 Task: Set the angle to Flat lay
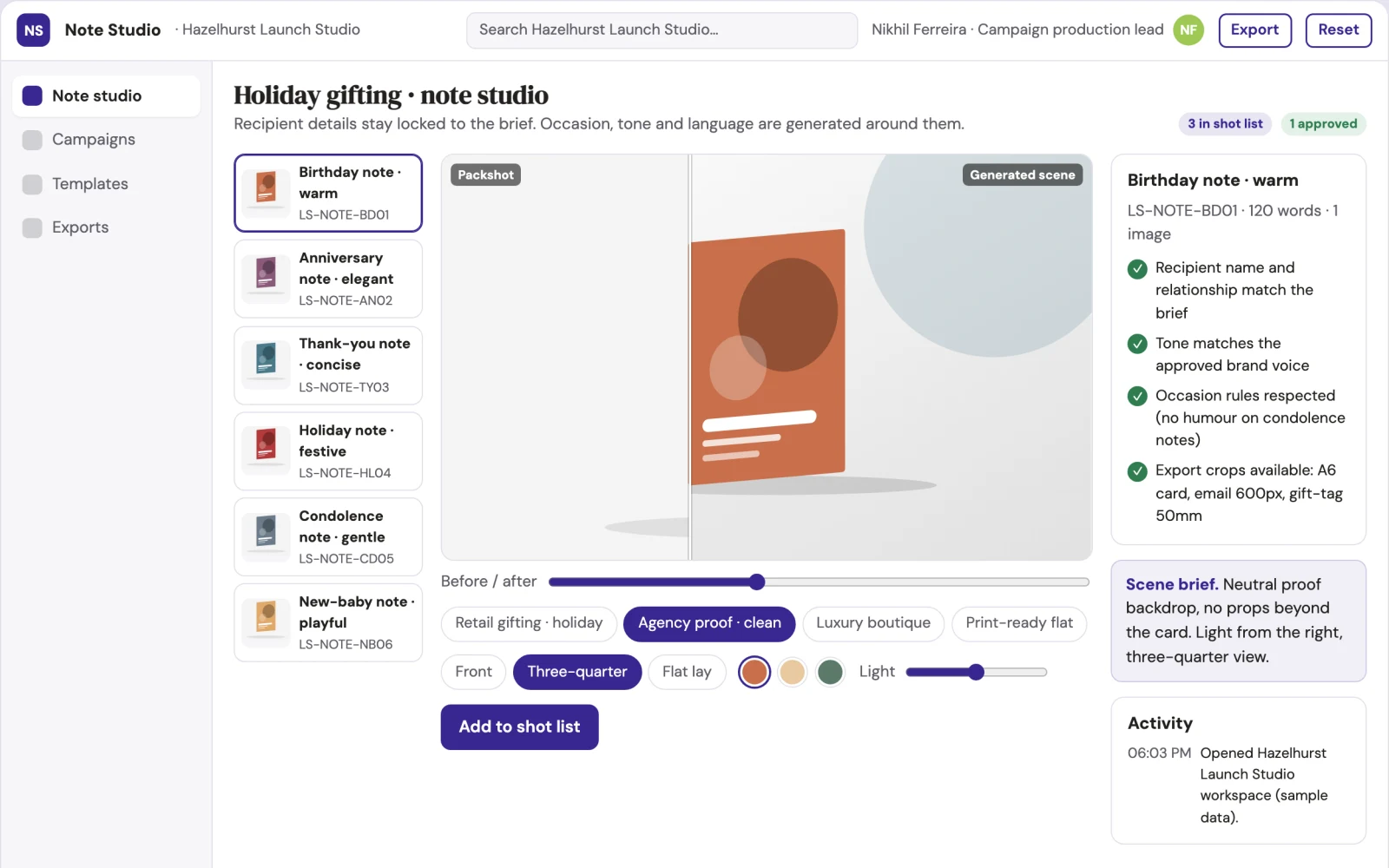click(x=687, y=672)
